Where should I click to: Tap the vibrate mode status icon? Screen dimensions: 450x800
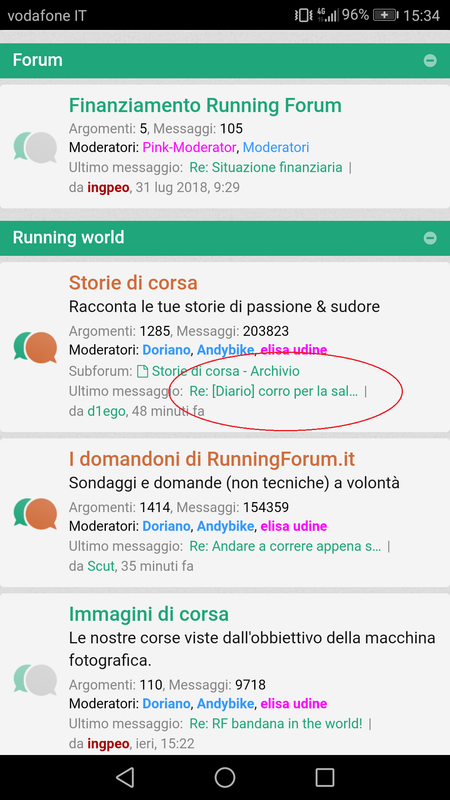point(303,15)
